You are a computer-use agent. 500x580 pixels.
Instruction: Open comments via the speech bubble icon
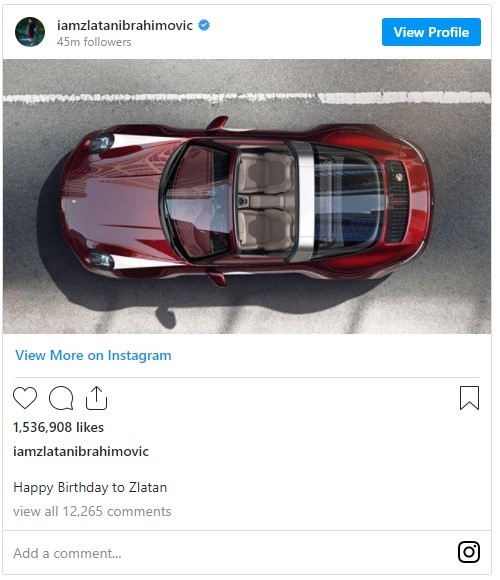pos(61,398)
